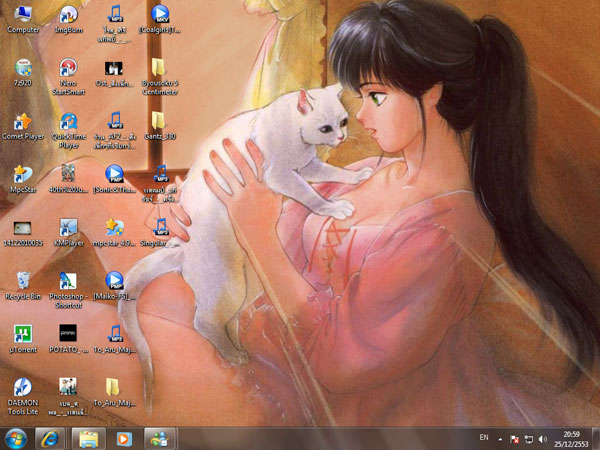The image size is (600, 450).
Task: Click the EN language indicator
Action: pyautogui.click(x=484, y=437)
